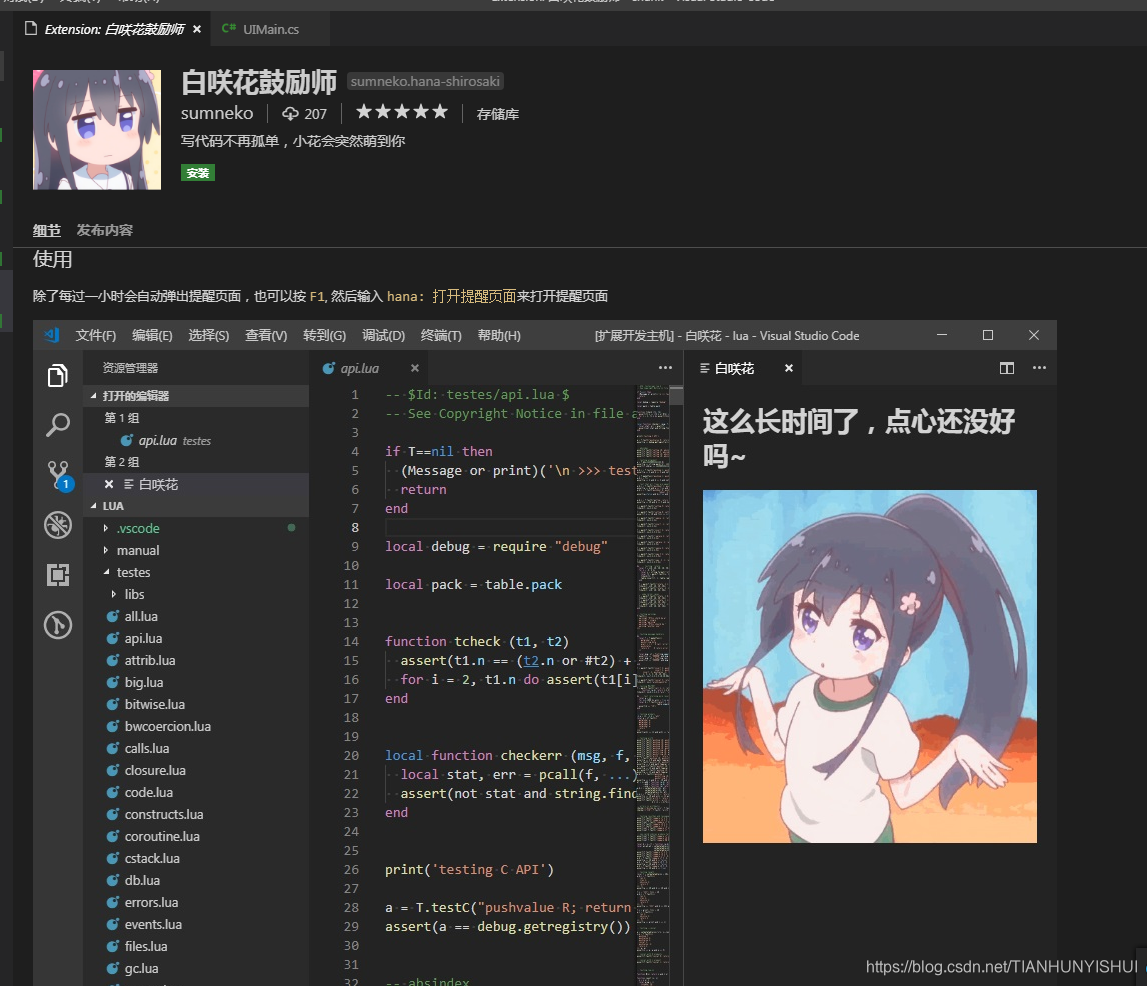Collapse the testes folder
The width and height of the screenshot is (1147, 986).
click(x=196, y=572)
